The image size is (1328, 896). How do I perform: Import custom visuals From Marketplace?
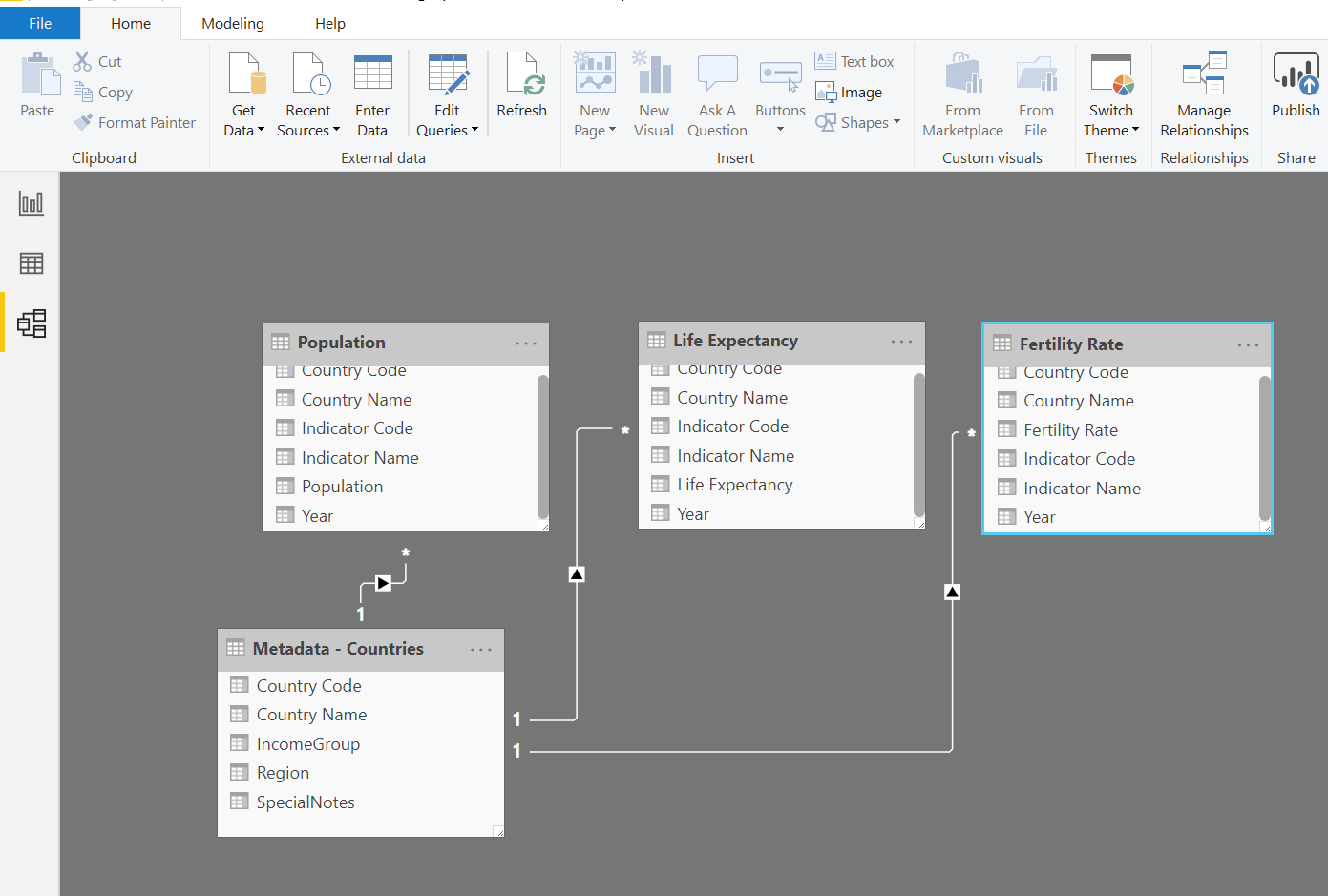(962, 93)
